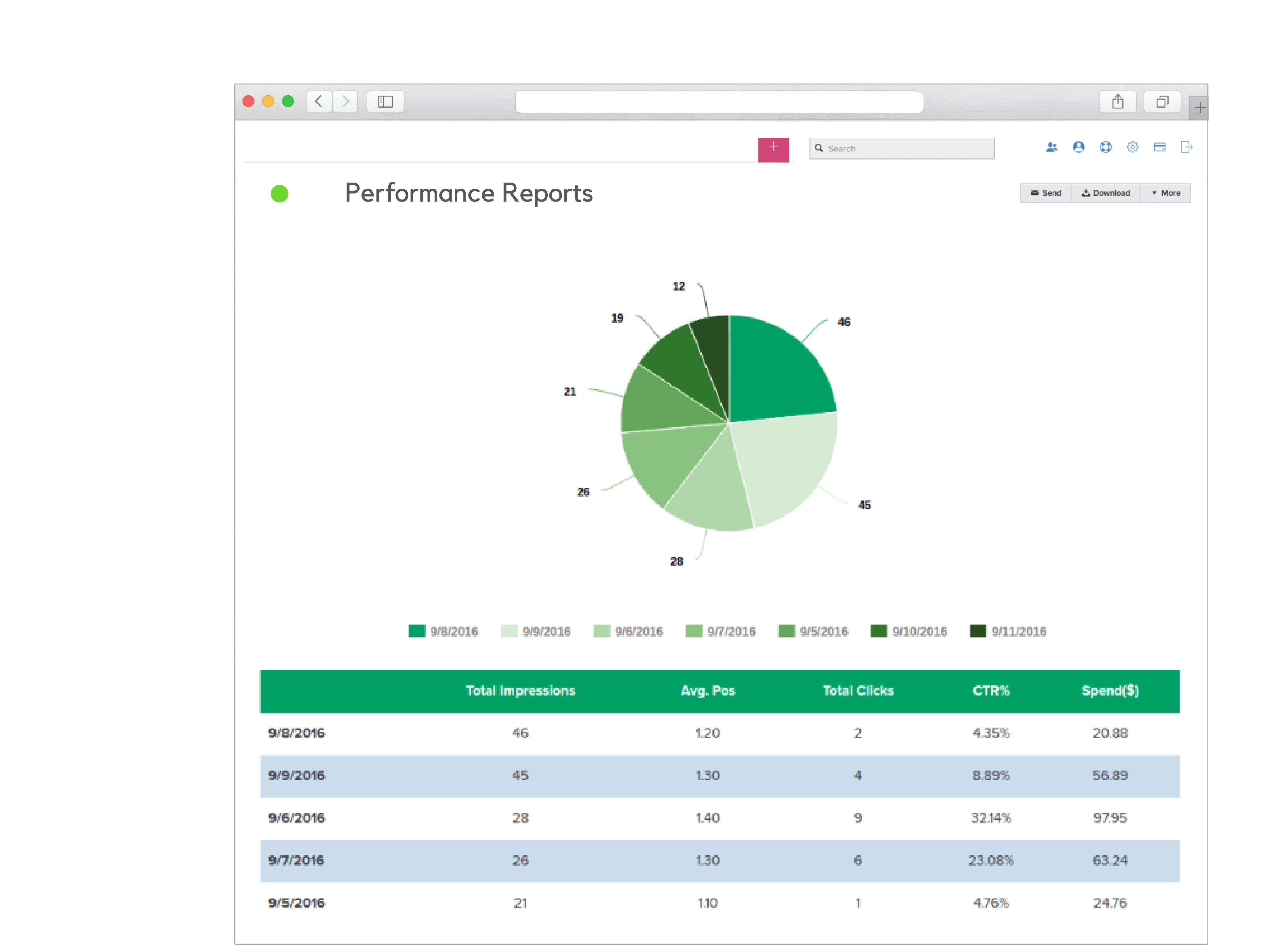Toggle the browser sidebar panel
This screenshot has width=1270, height=952.
(385, 102)
